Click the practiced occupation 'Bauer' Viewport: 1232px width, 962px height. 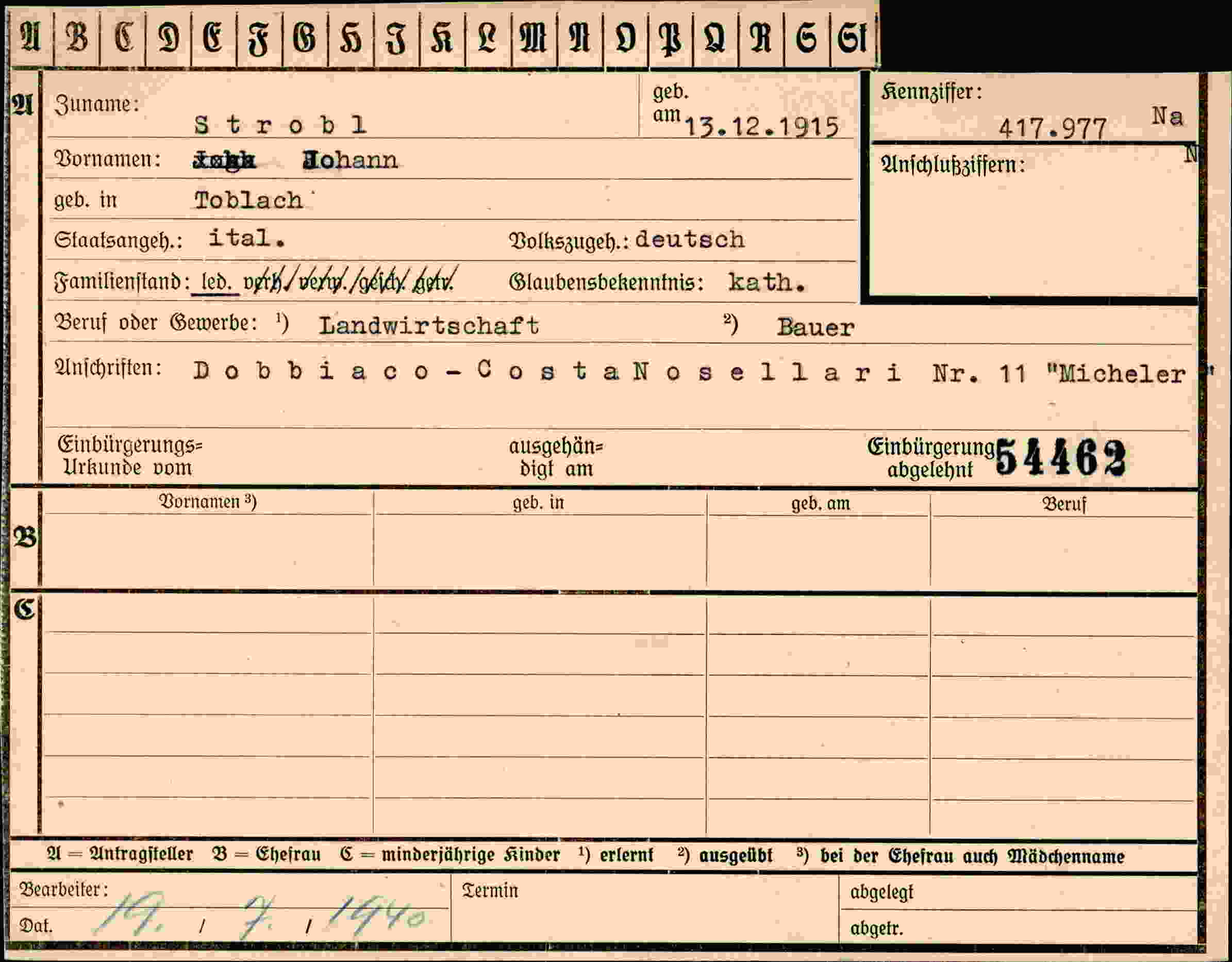pos(815,327)
